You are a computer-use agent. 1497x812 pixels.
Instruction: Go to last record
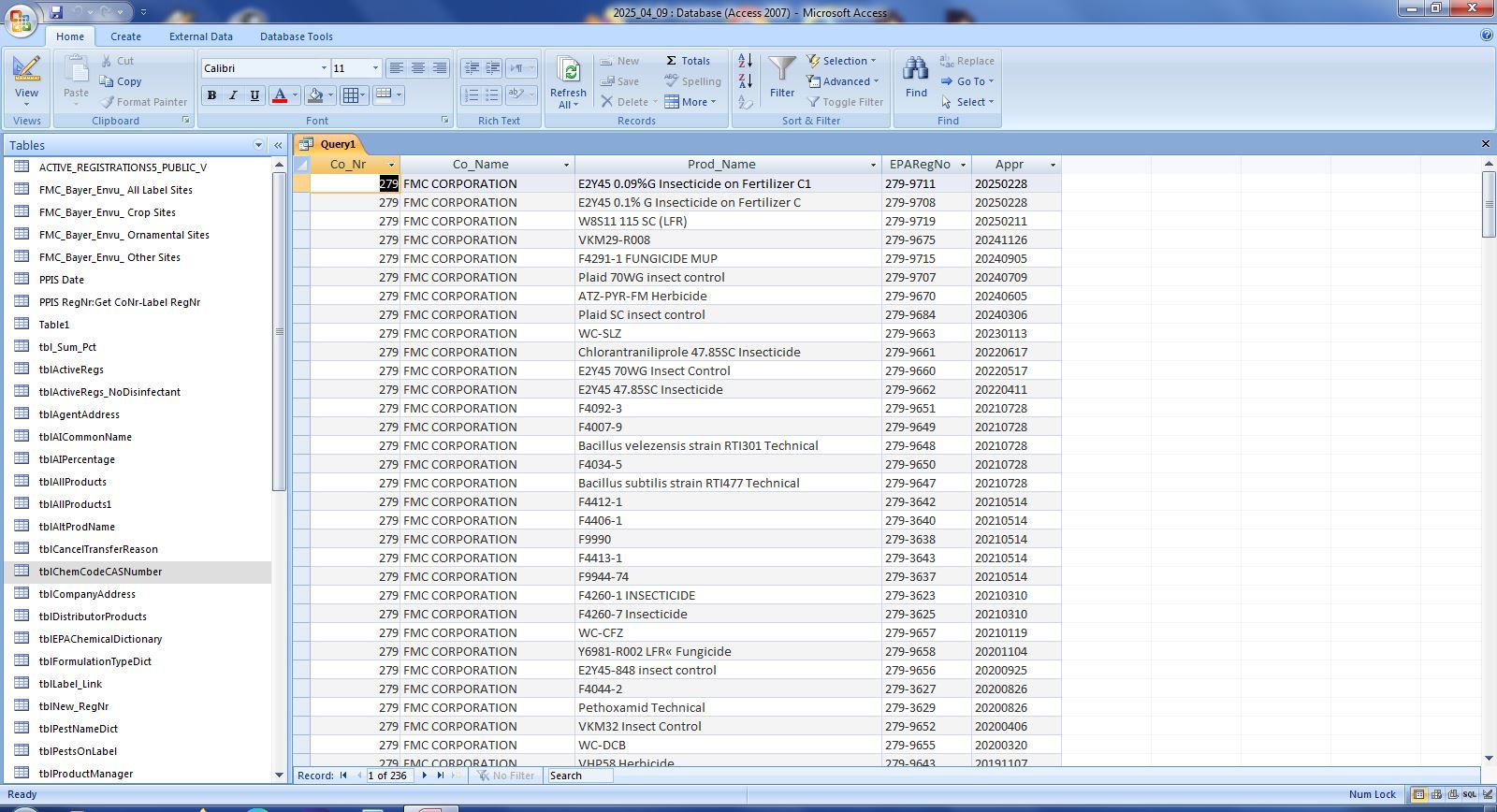click(441, 776)
